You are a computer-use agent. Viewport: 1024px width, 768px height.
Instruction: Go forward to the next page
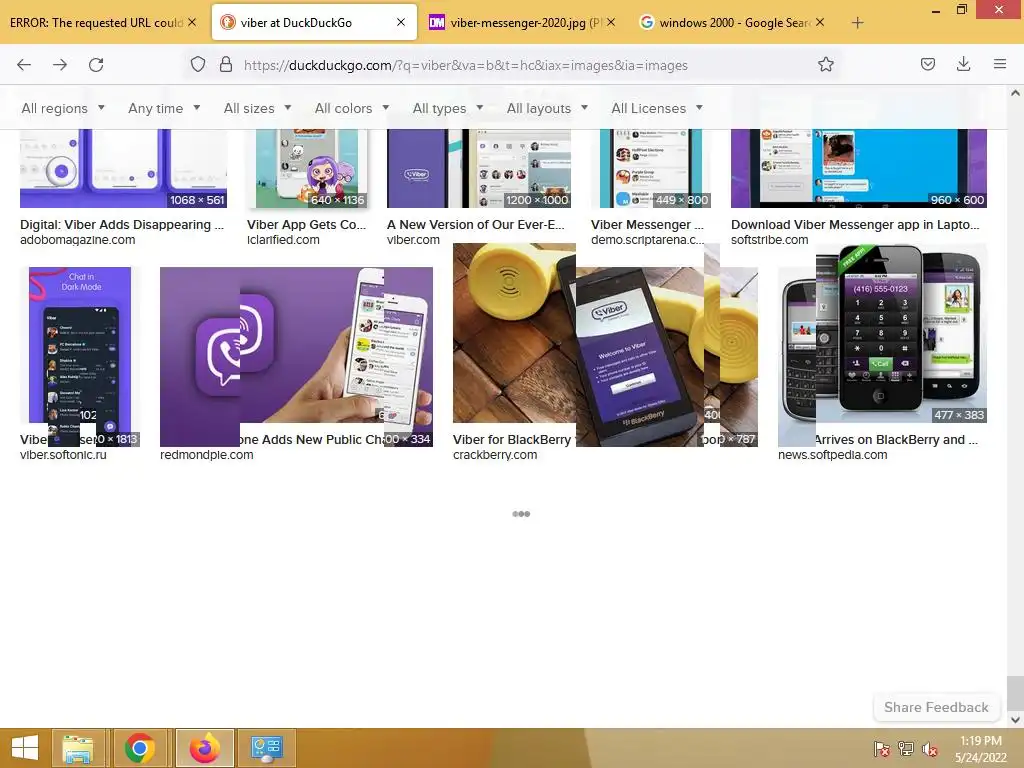coord(60,65)
